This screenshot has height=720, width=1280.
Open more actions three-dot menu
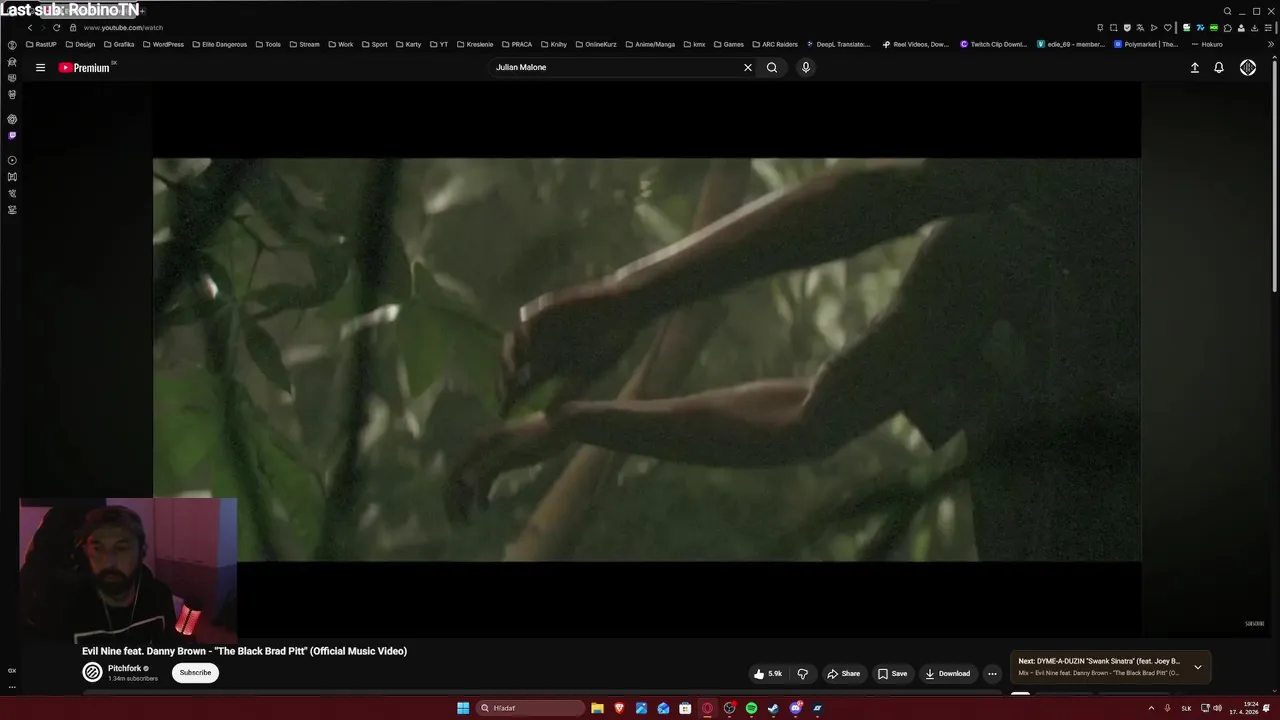click(x=992, y=673)
